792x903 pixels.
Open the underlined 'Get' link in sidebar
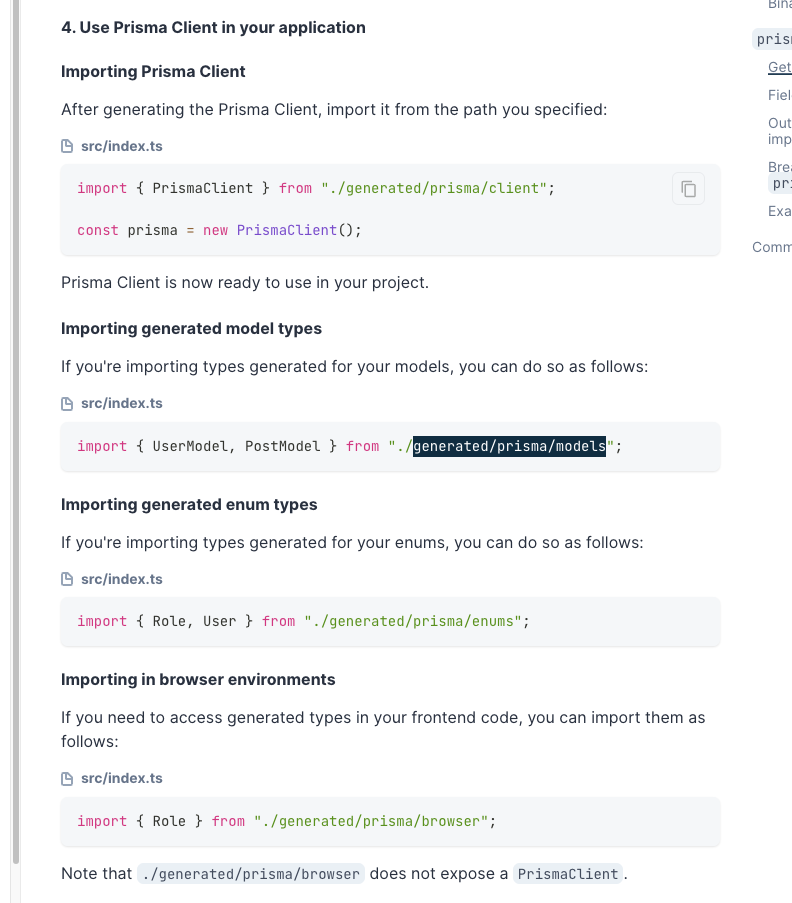tap(779, 67)
